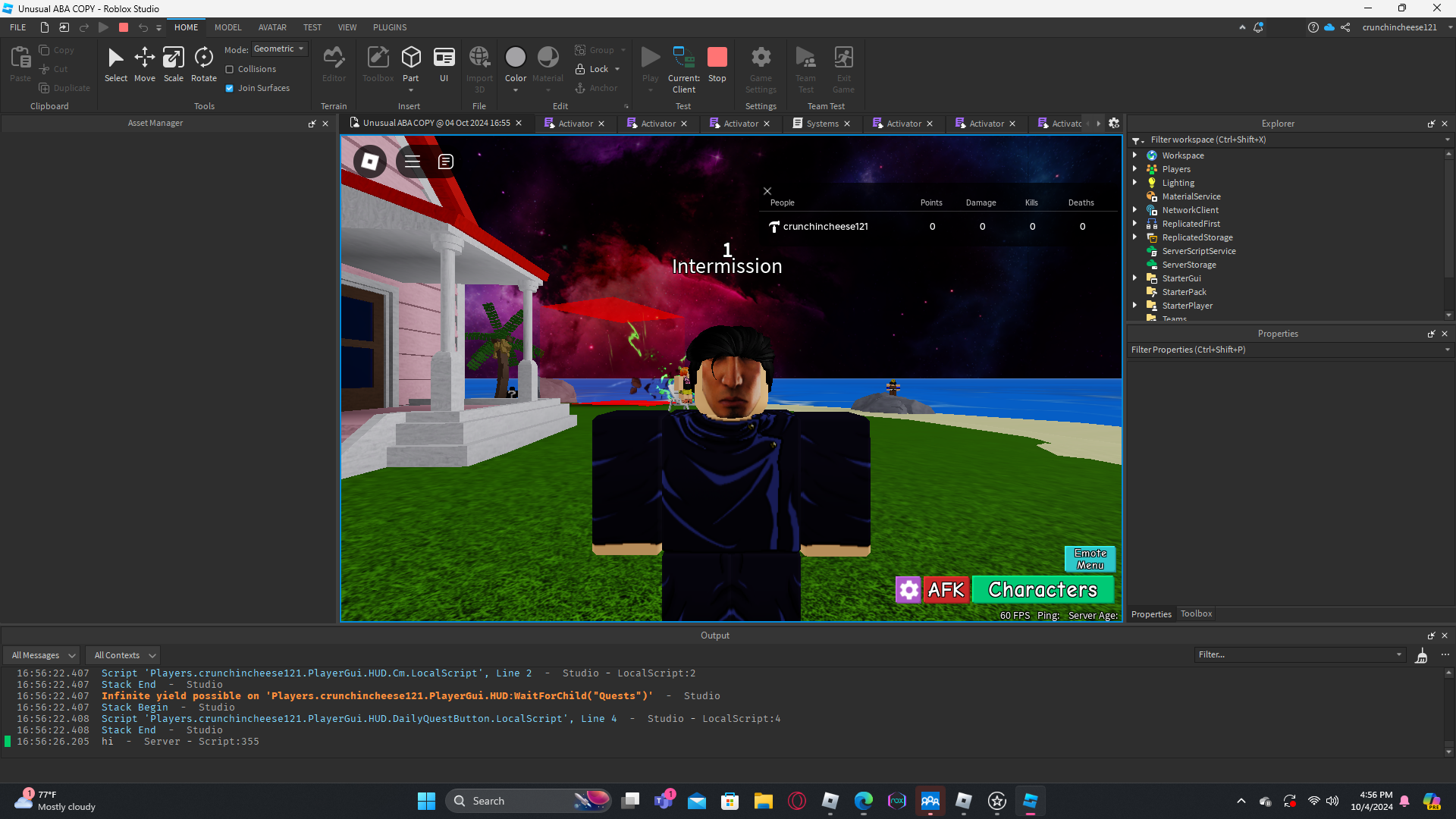Click Current Client view button

click(684, 68)
